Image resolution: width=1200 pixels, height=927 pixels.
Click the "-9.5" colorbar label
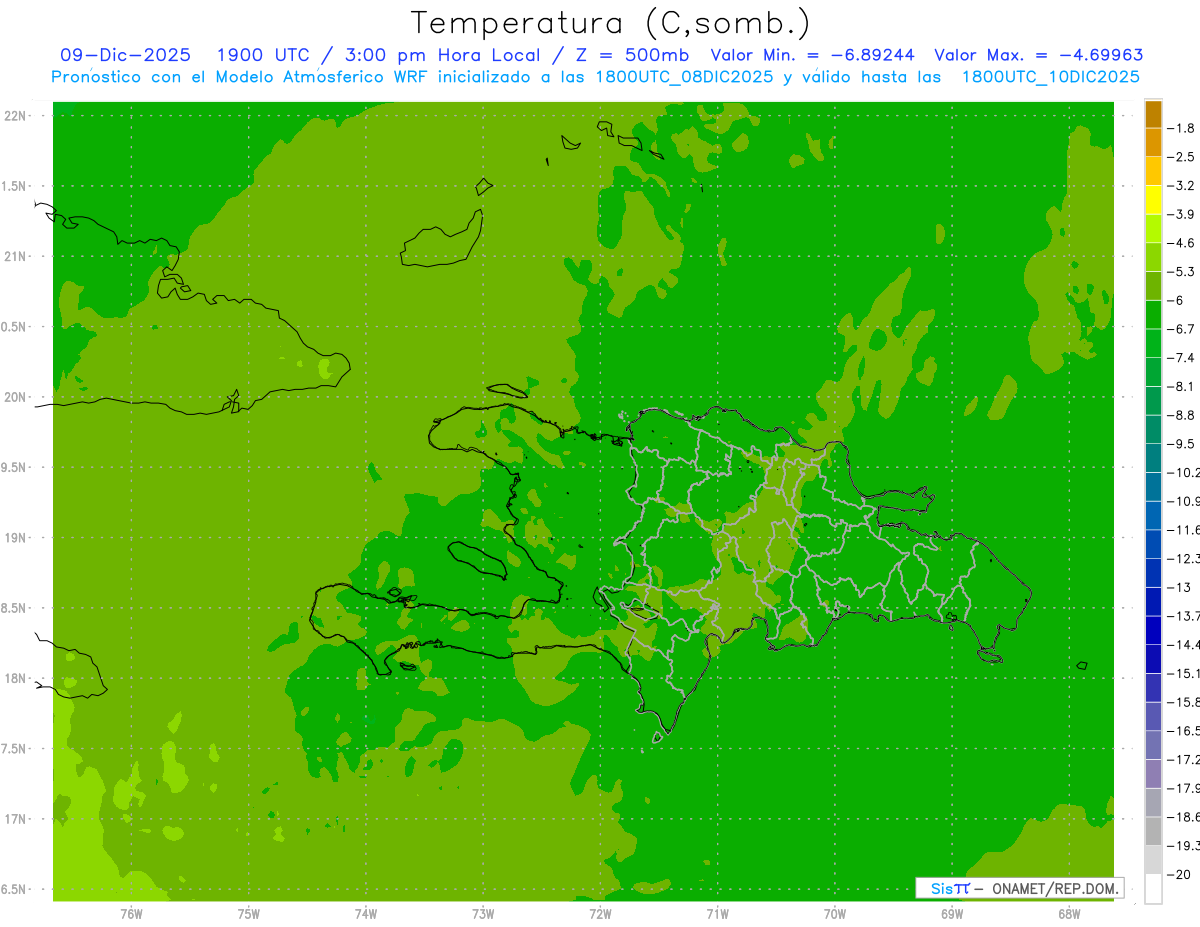1181,444
